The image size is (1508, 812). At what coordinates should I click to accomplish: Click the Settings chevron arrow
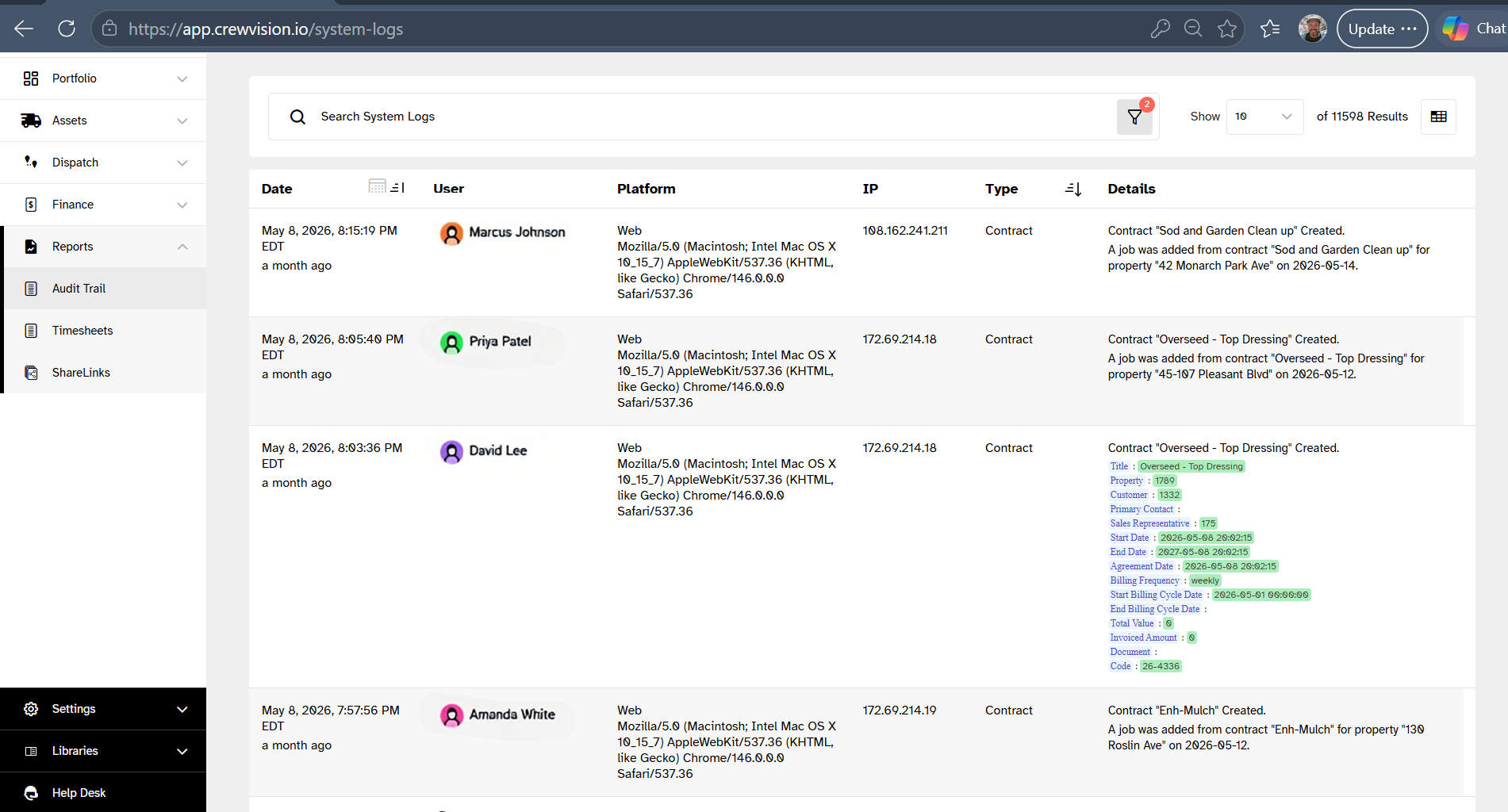click(x=182, y=709)
